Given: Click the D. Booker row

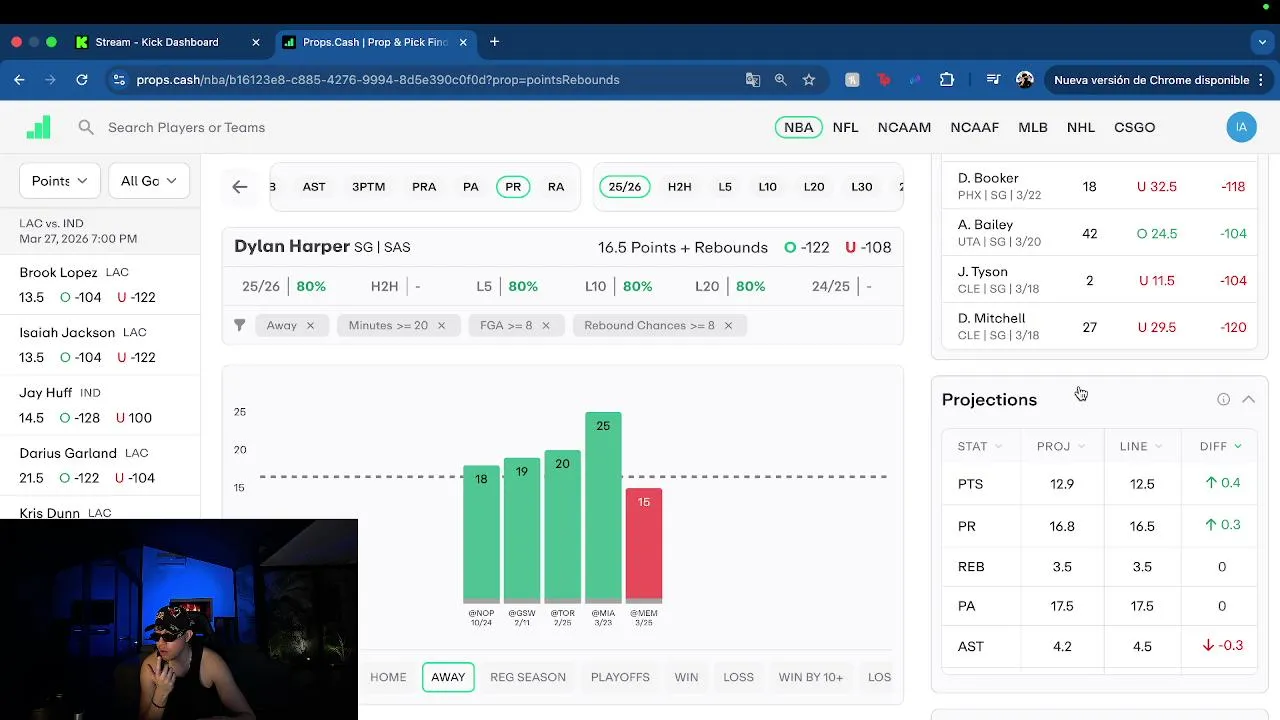Looking at the screenshot, I should click(x=1100, y=186).
